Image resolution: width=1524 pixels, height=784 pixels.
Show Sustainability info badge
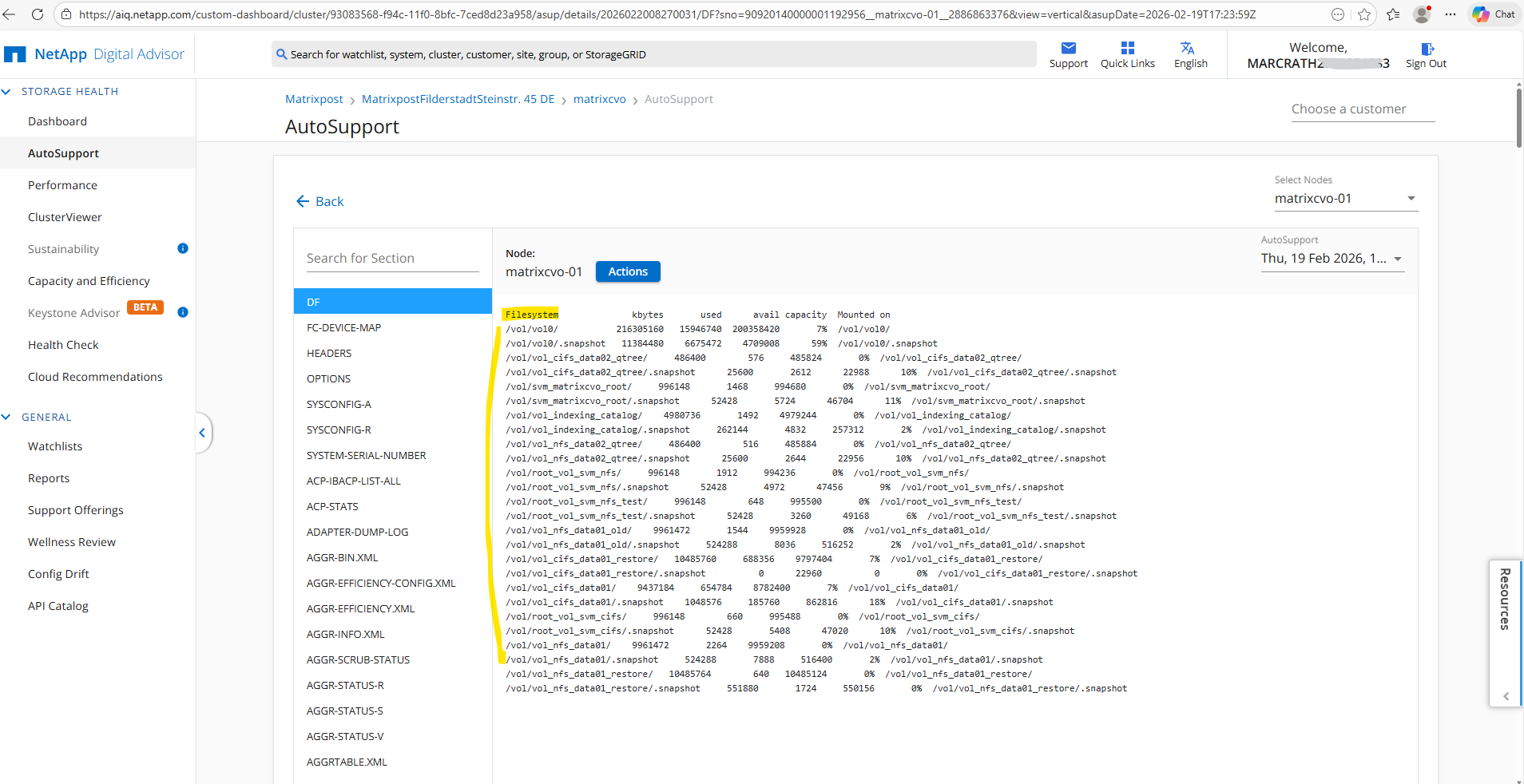pos(183,248)
